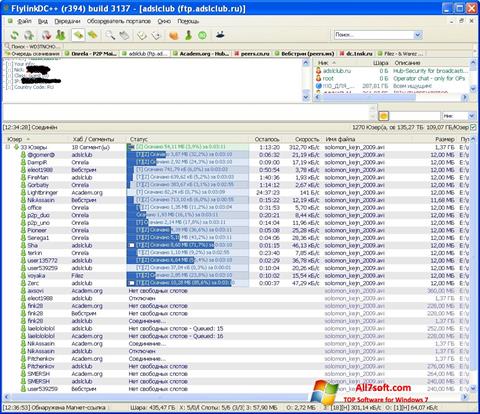
Task: Click the green figure toolbar icon
Action: click(x=188, y=35)
